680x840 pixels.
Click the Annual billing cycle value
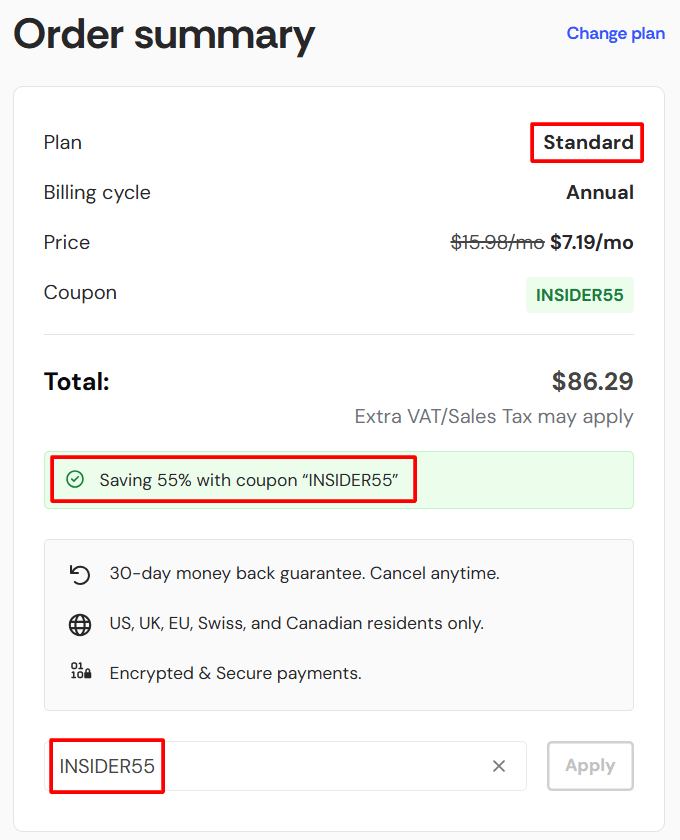point(600,192)
